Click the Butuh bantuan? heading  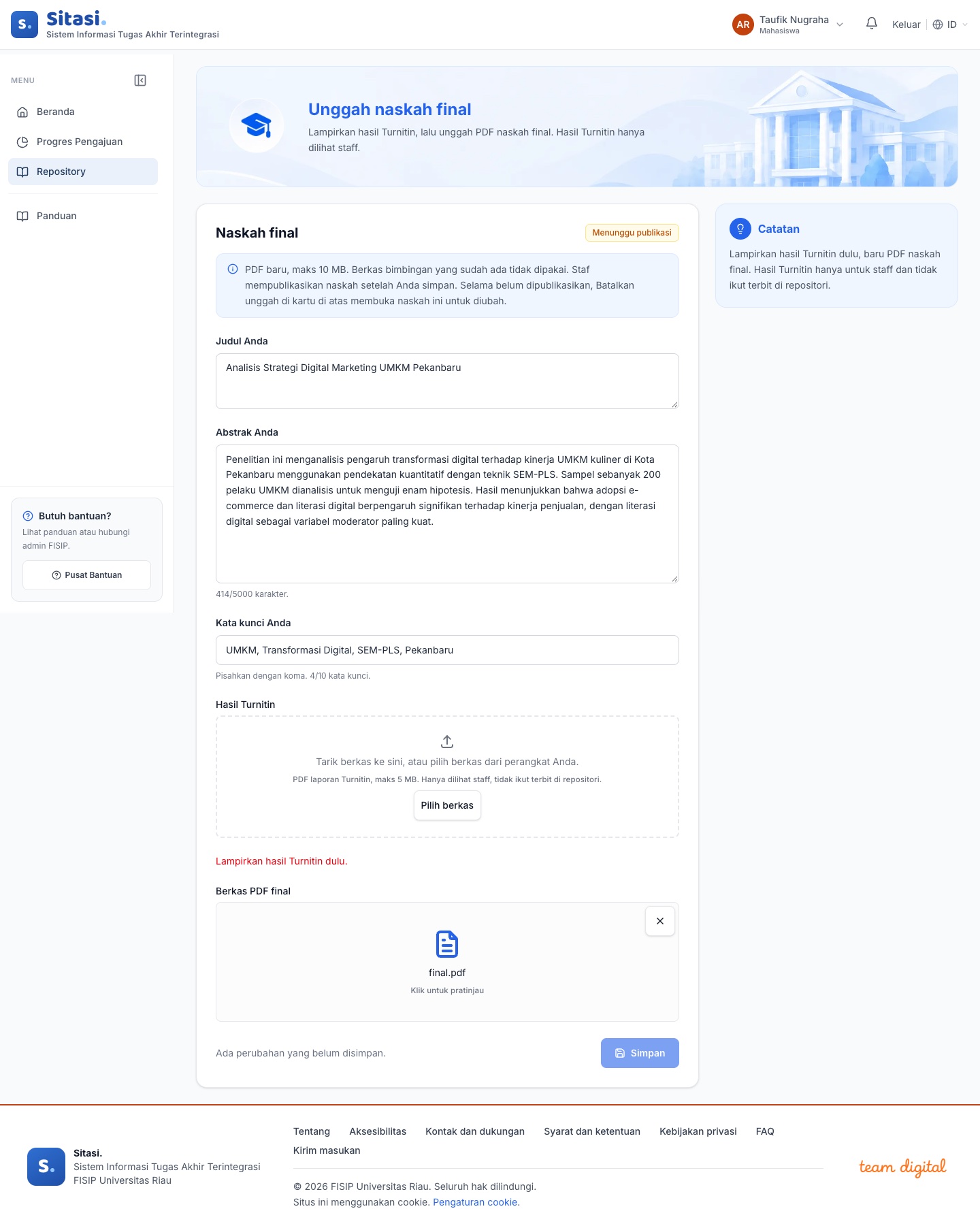[75, 516]
